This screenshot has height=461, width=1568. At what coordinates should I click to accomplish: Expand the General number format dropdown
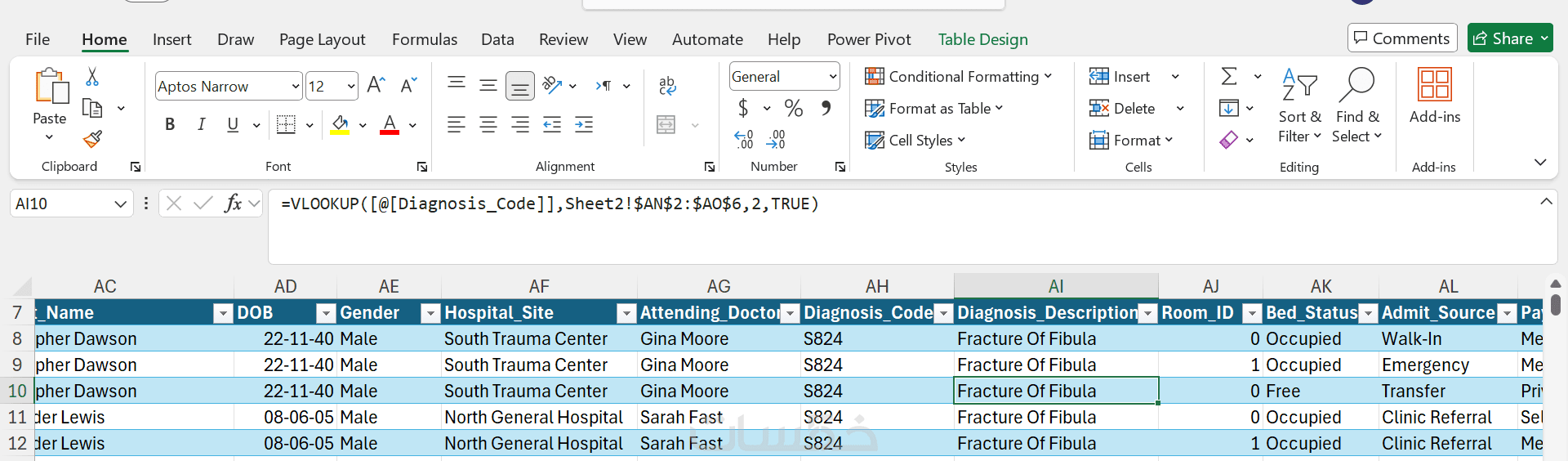coord(832,77)
